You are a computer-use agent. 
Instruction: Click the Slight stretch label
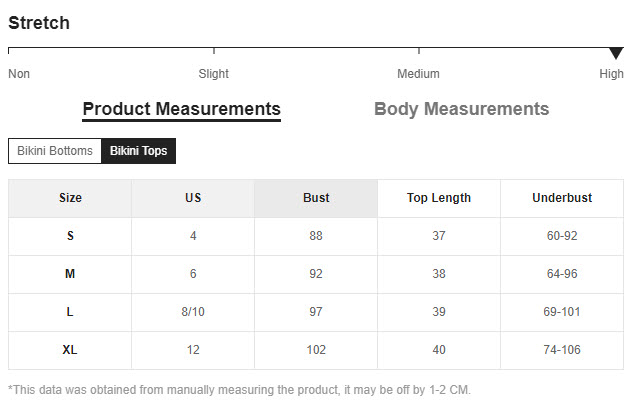pos(214,74)
